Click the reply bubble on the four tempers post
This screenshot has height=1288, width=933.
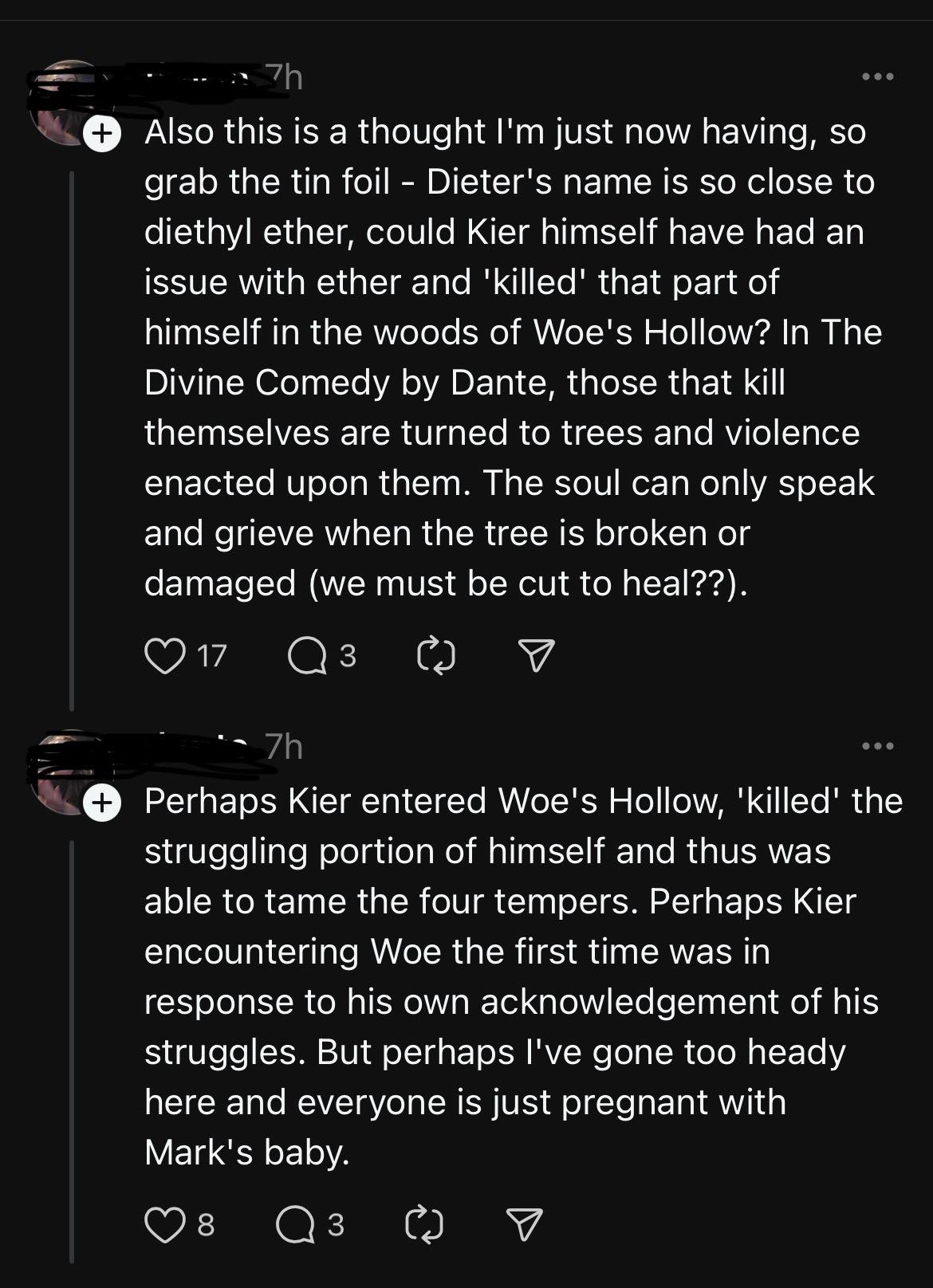(295, 1224)
